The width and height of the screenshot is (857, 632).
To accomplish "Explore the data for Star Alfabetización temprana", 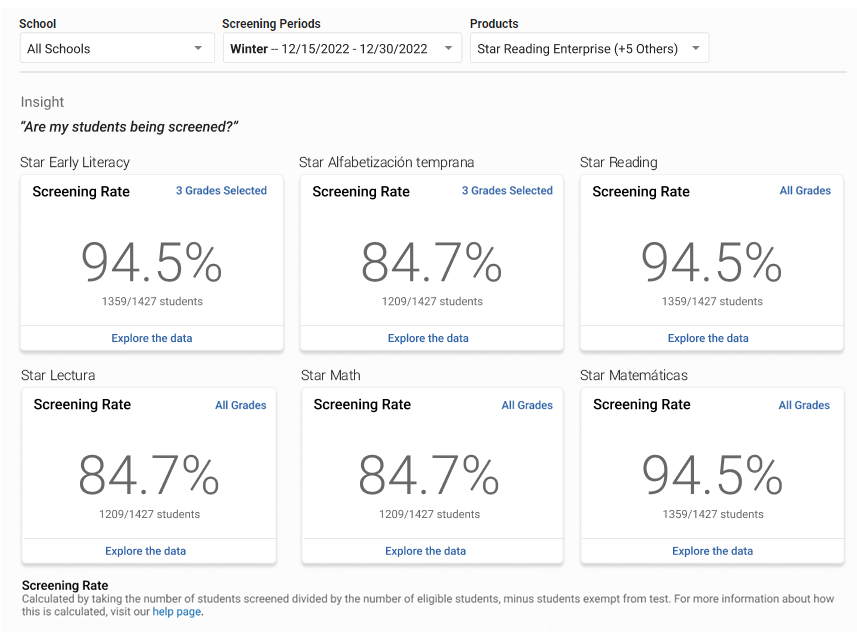I will point(428,338).
